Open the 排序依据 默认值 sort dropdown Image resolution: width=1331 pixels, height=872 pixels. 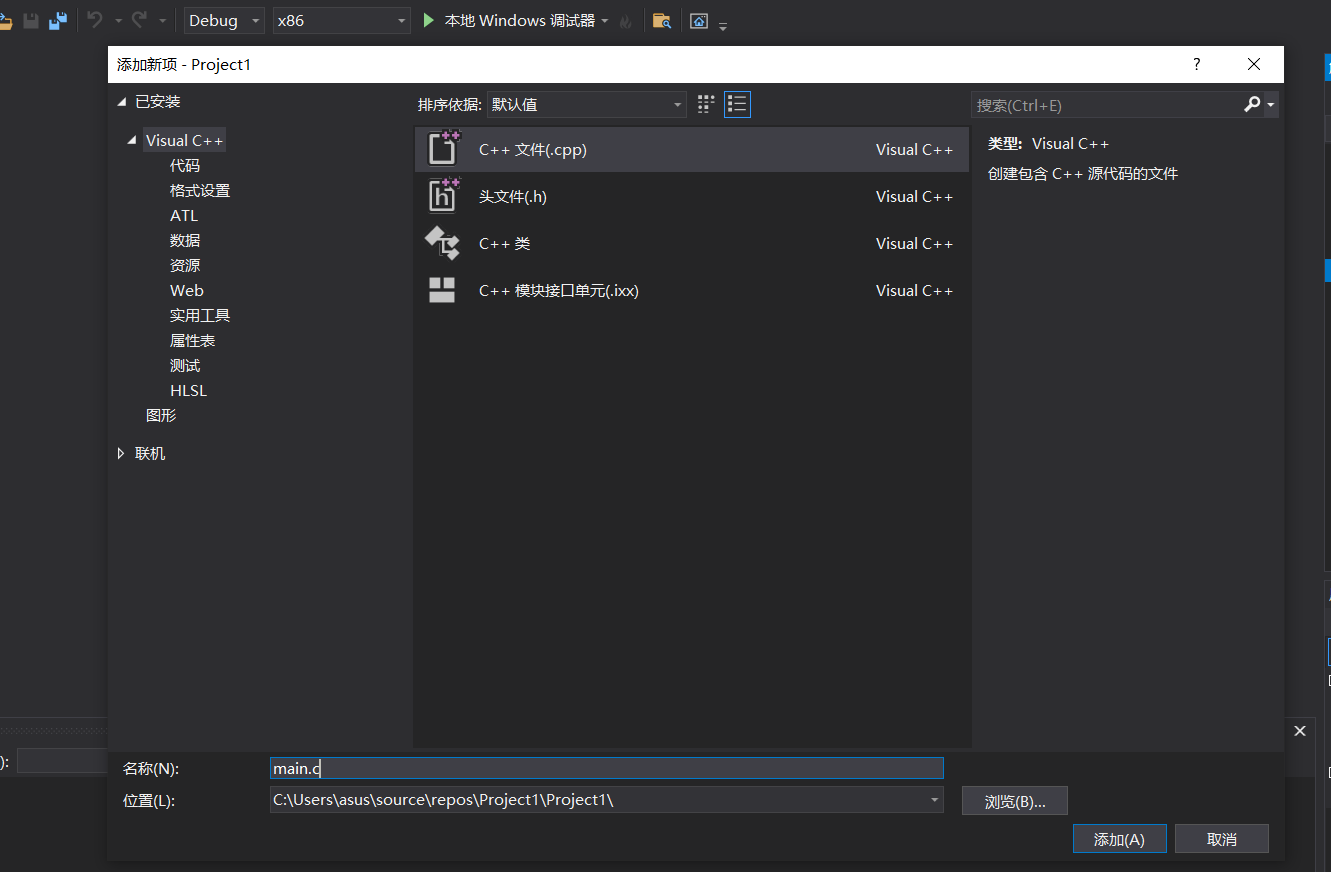click(x=586, y=105)
